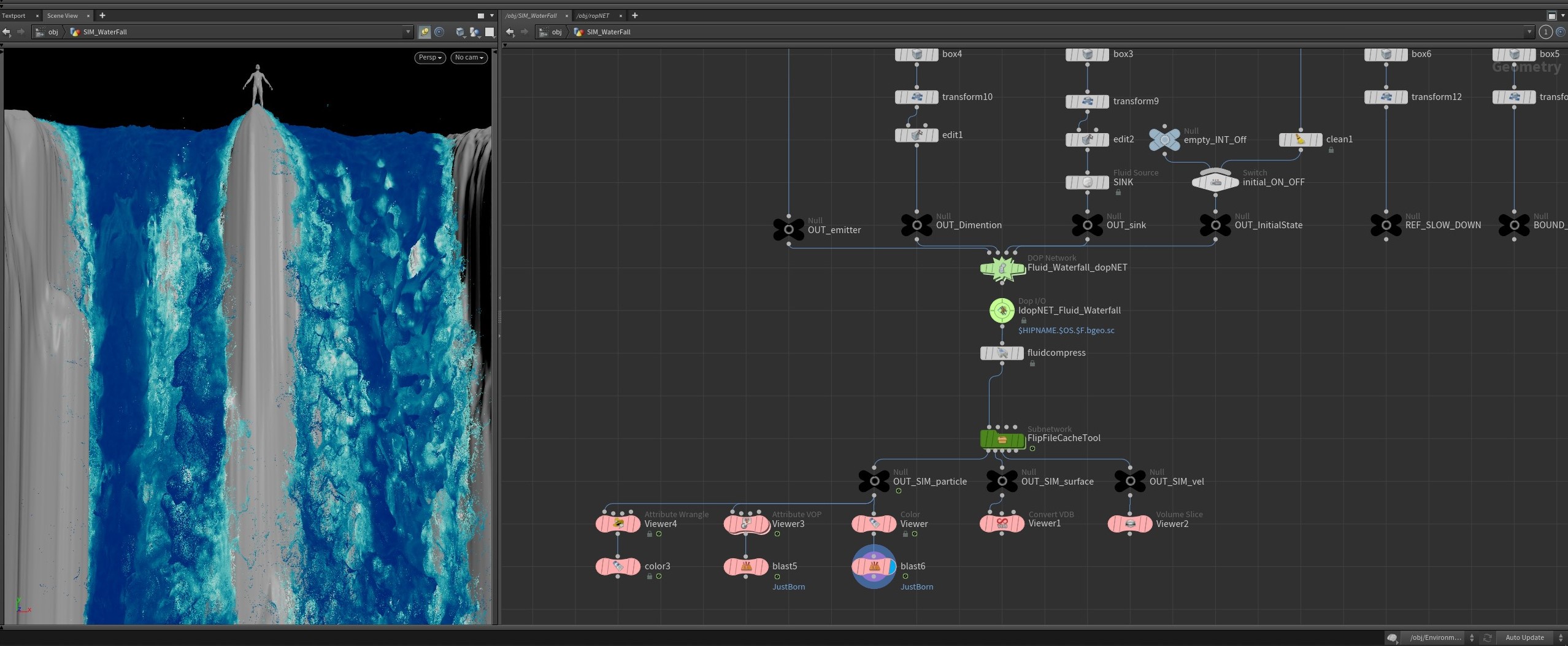Viewport: 1568px width, 646px height.
Task: Click the $HIPNAME.$OS.$F.bgeo.sc file path text
Action: tap(1066, 331)
